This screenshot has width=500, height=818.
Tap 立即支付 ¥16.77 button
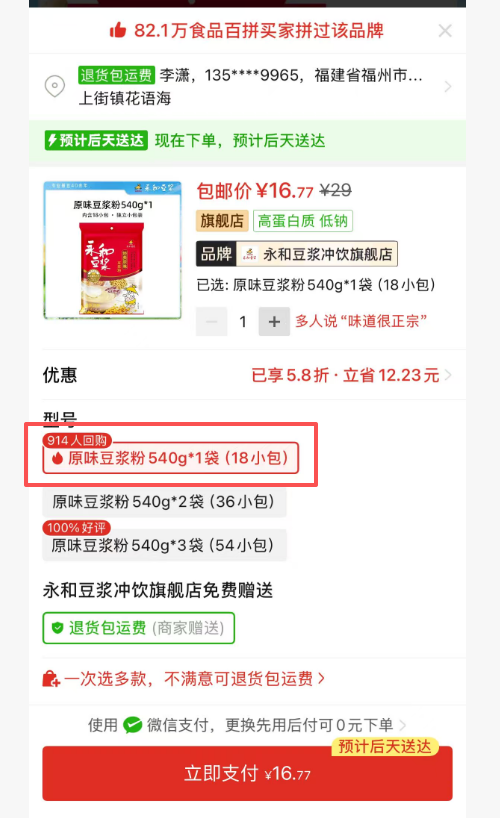click(x=247, y=773)
